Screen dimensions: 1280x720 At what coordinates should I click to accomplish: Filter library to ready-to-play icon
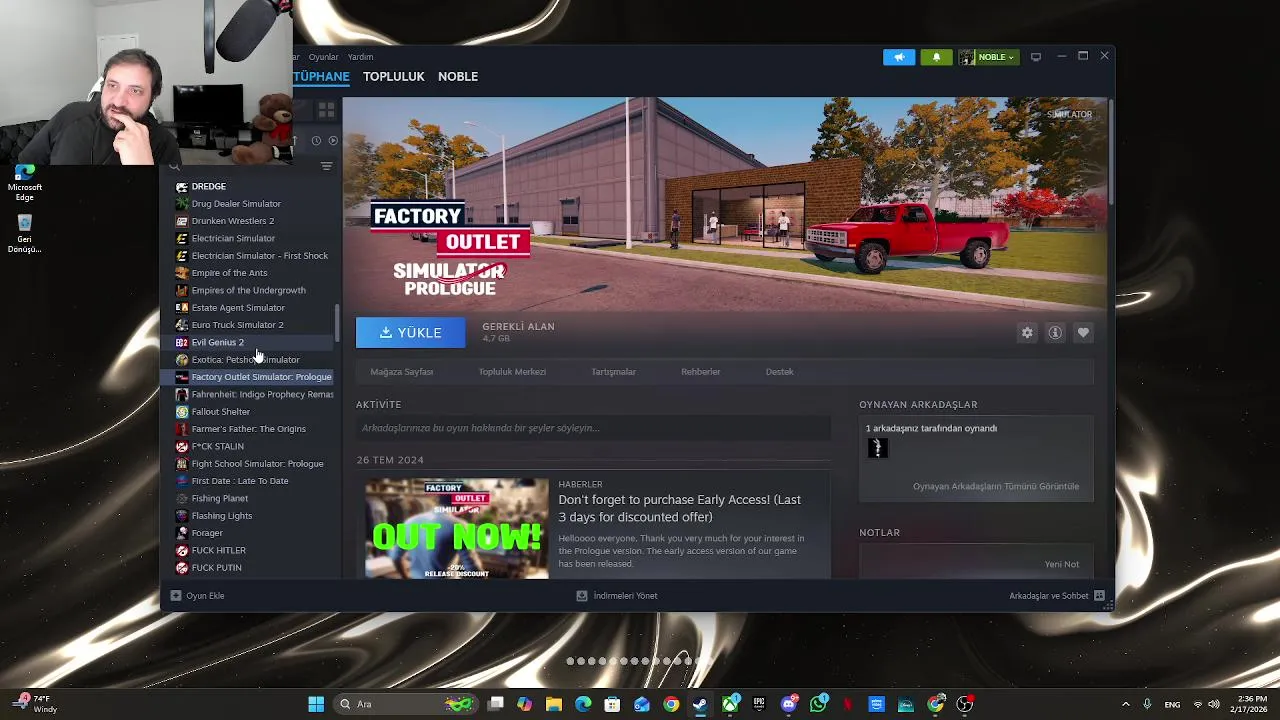click(333, 141)
